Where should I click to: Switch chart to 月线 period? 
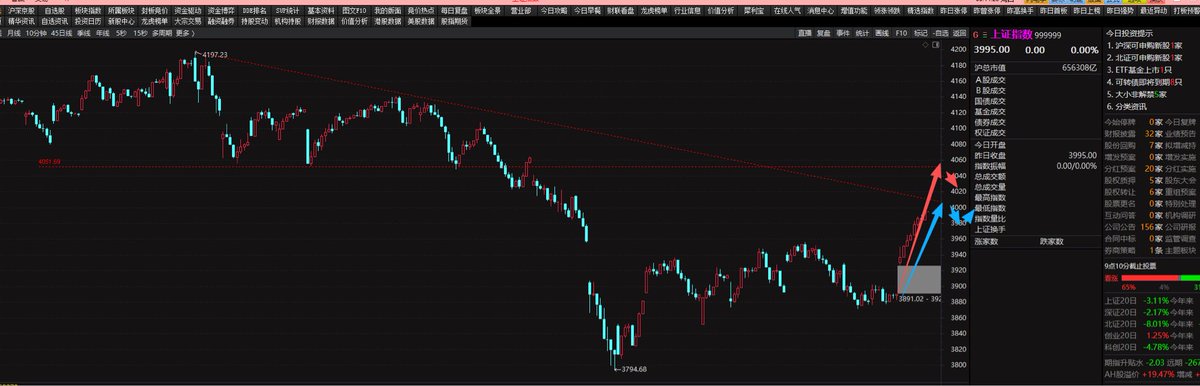pyautogui.click(x=14, y=33)
